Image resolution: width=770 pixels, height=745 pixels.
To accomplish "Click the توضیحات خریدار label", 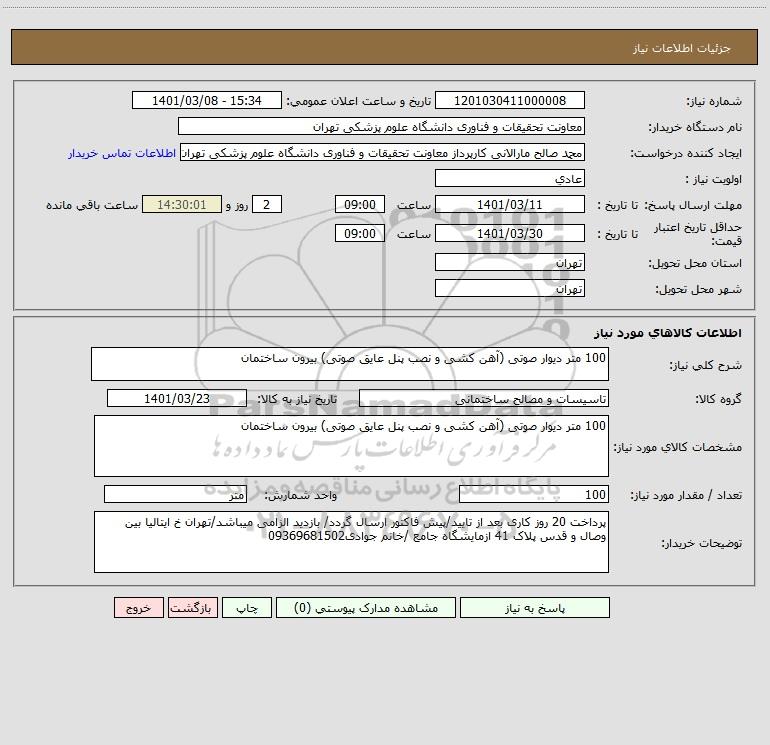I will [x=701, y=543].
